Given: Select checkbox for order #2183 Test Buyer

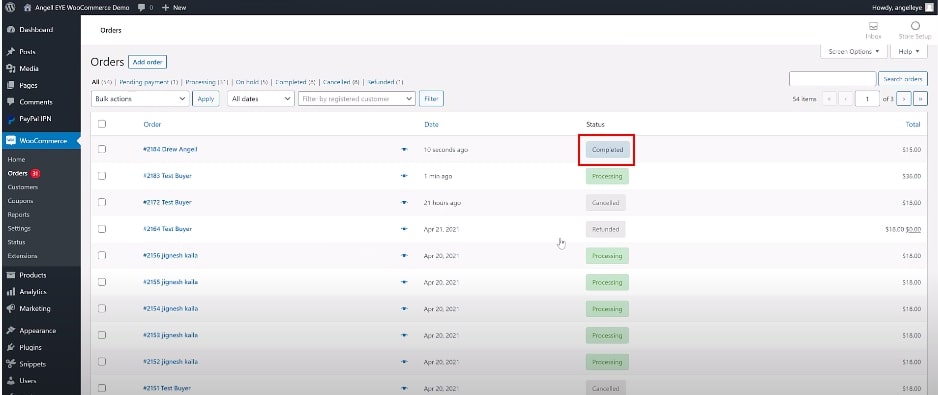Looking at the screenshot, I should (x=102, y=176).
